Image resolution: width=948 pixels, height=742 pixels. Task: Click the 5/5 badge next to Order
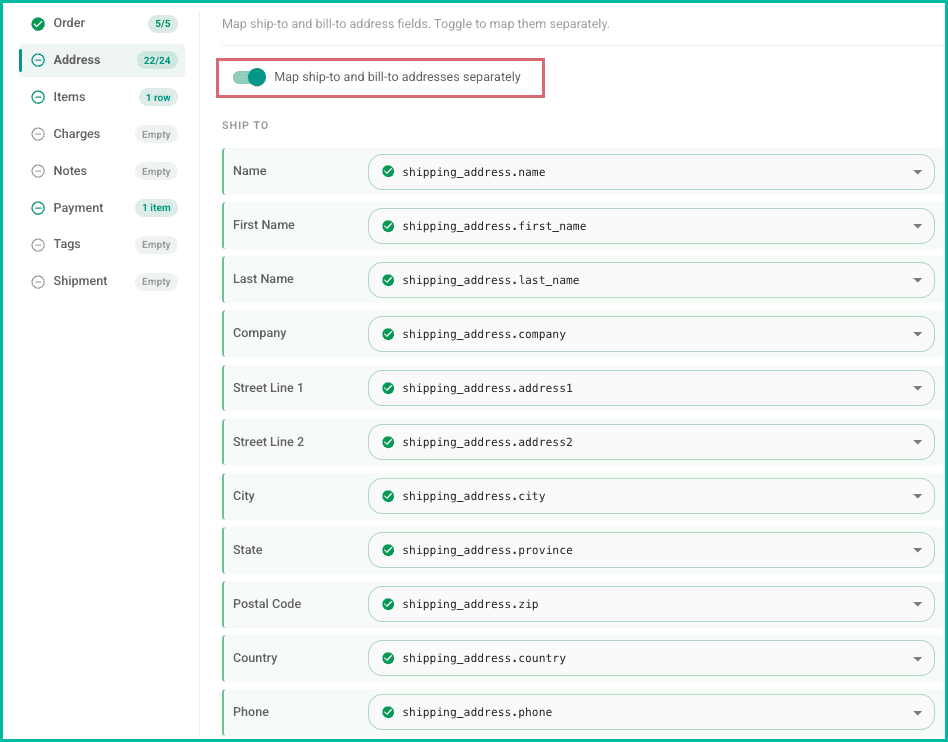click(163, 24)
